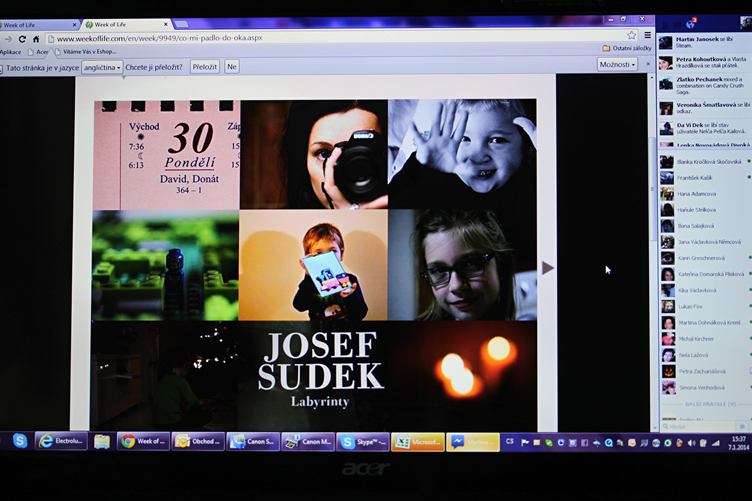
Task: Open the Messenger taskbar window
Action: click(473, 442)
